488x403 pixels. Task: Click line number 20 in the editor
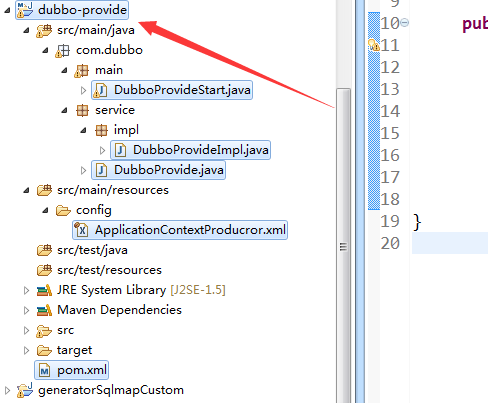(390, 243)
